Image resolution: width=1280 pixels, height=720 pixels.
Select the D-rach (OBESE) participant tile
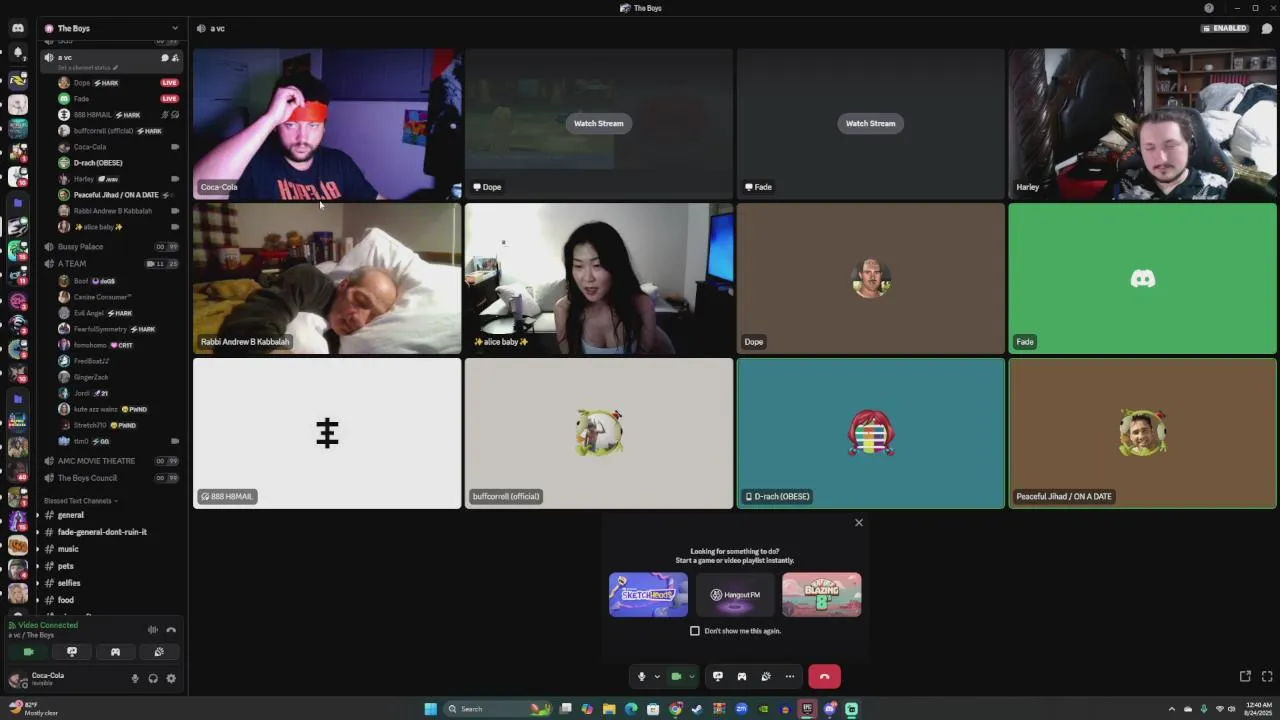coord(870,433)
